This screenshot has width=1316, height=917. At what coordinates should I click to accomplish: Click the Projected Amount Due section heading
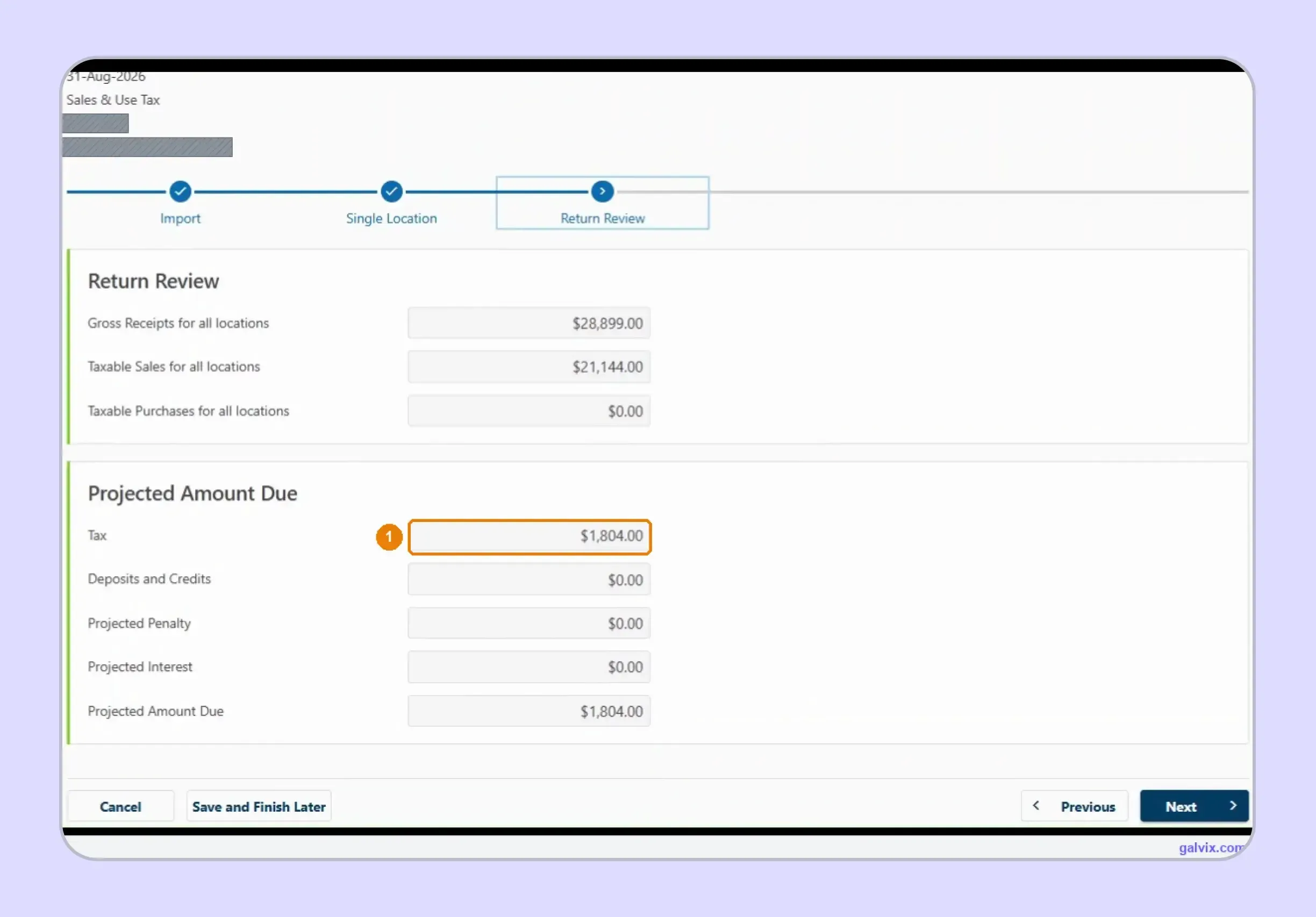click(x=192, y=493)
